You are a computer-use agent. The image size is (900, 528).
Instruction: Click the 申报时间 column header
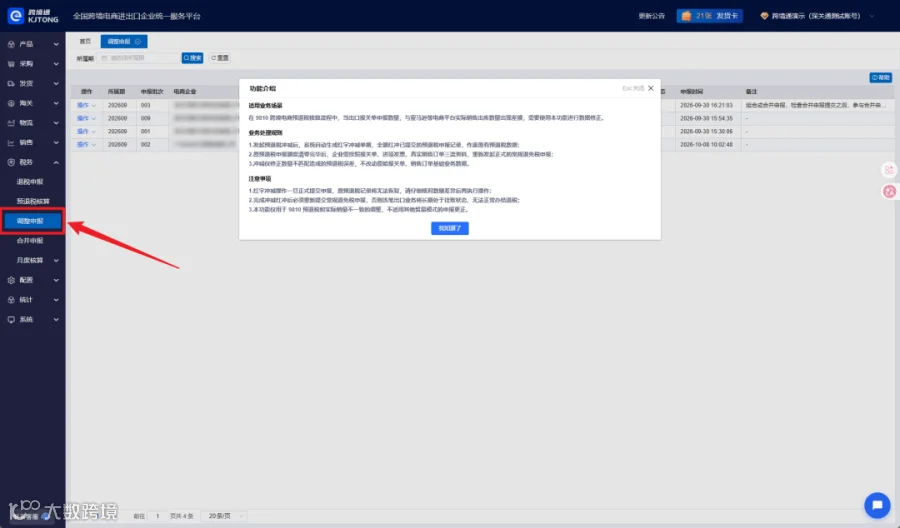(692, 92)
